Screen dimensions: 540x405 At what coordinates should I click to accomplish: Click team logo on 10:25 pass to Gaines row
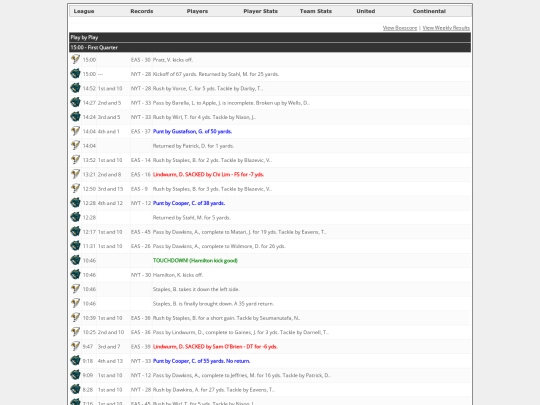(x=75, y=332)
